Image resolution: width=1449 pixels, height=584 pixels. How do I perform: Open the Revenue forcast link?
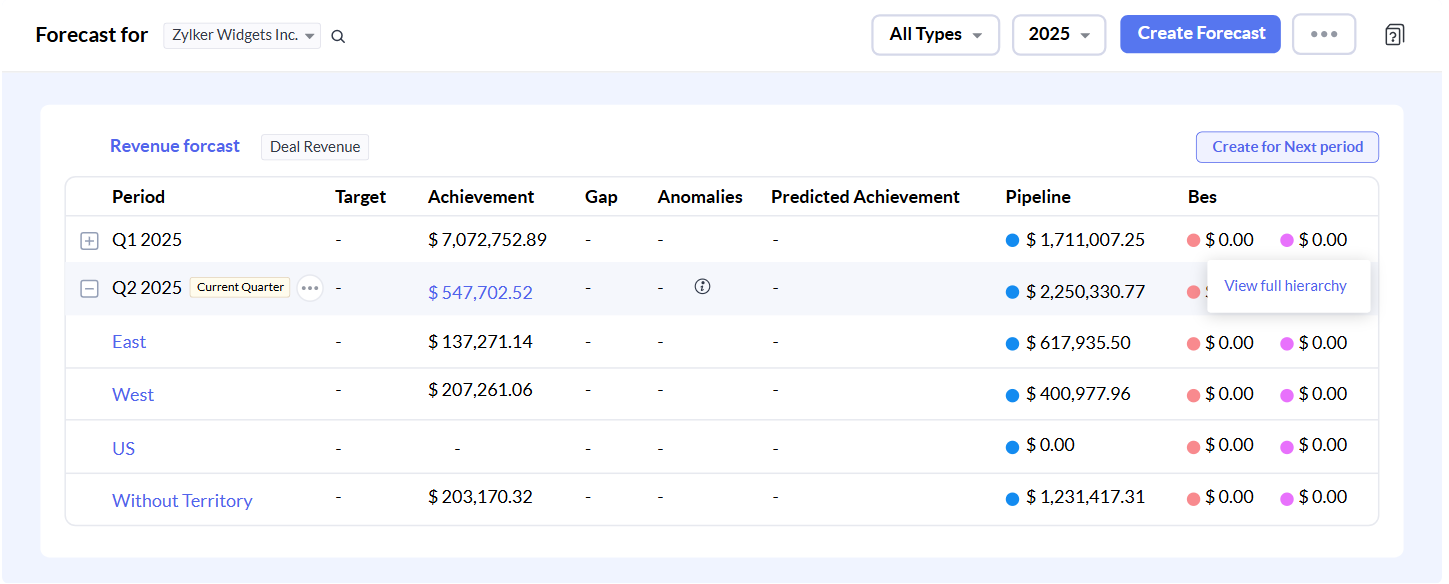point(175,146)
